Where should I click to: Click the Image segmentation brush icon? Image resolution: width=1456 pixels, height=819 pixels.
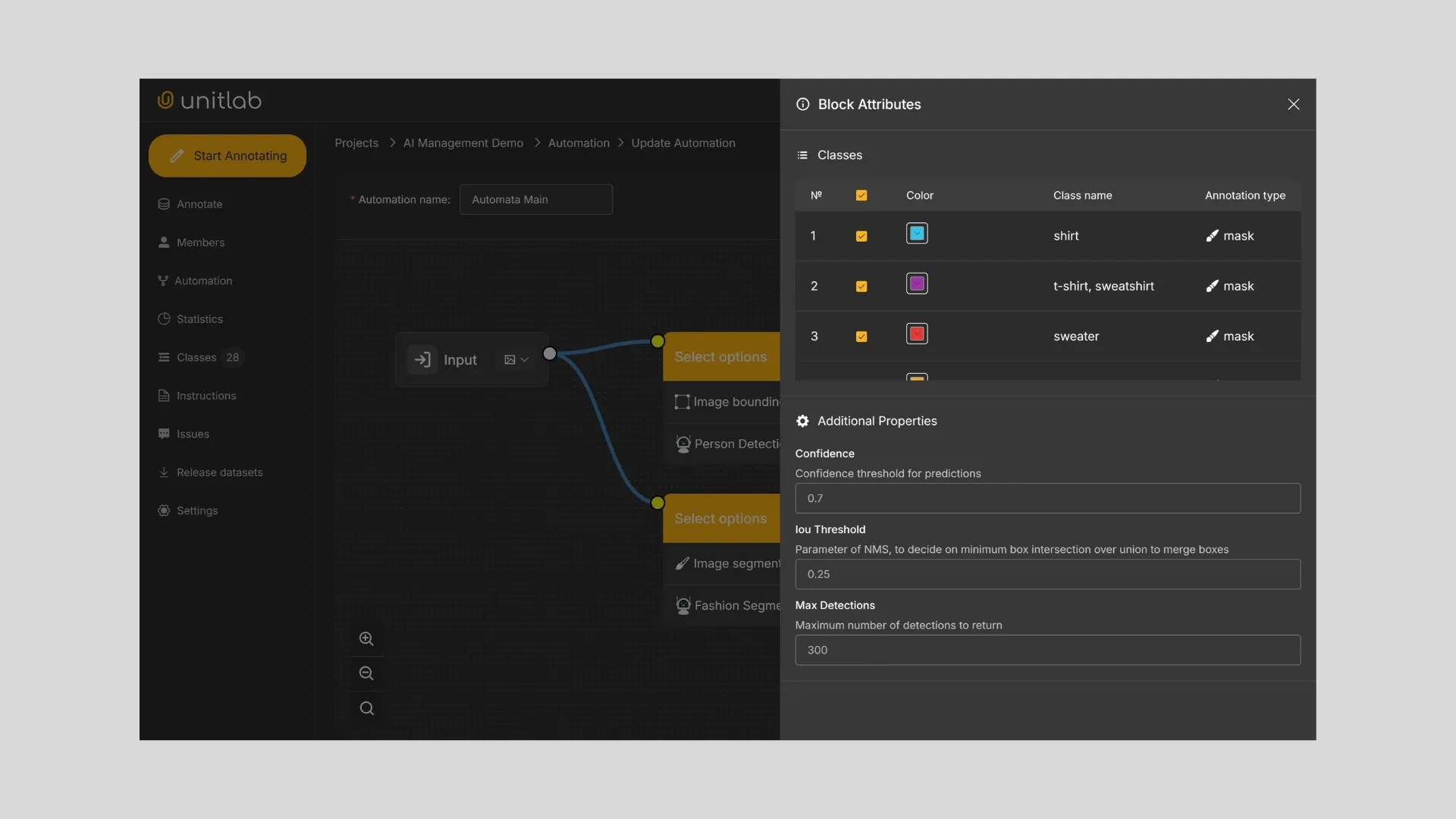click(x=683, y=563)
